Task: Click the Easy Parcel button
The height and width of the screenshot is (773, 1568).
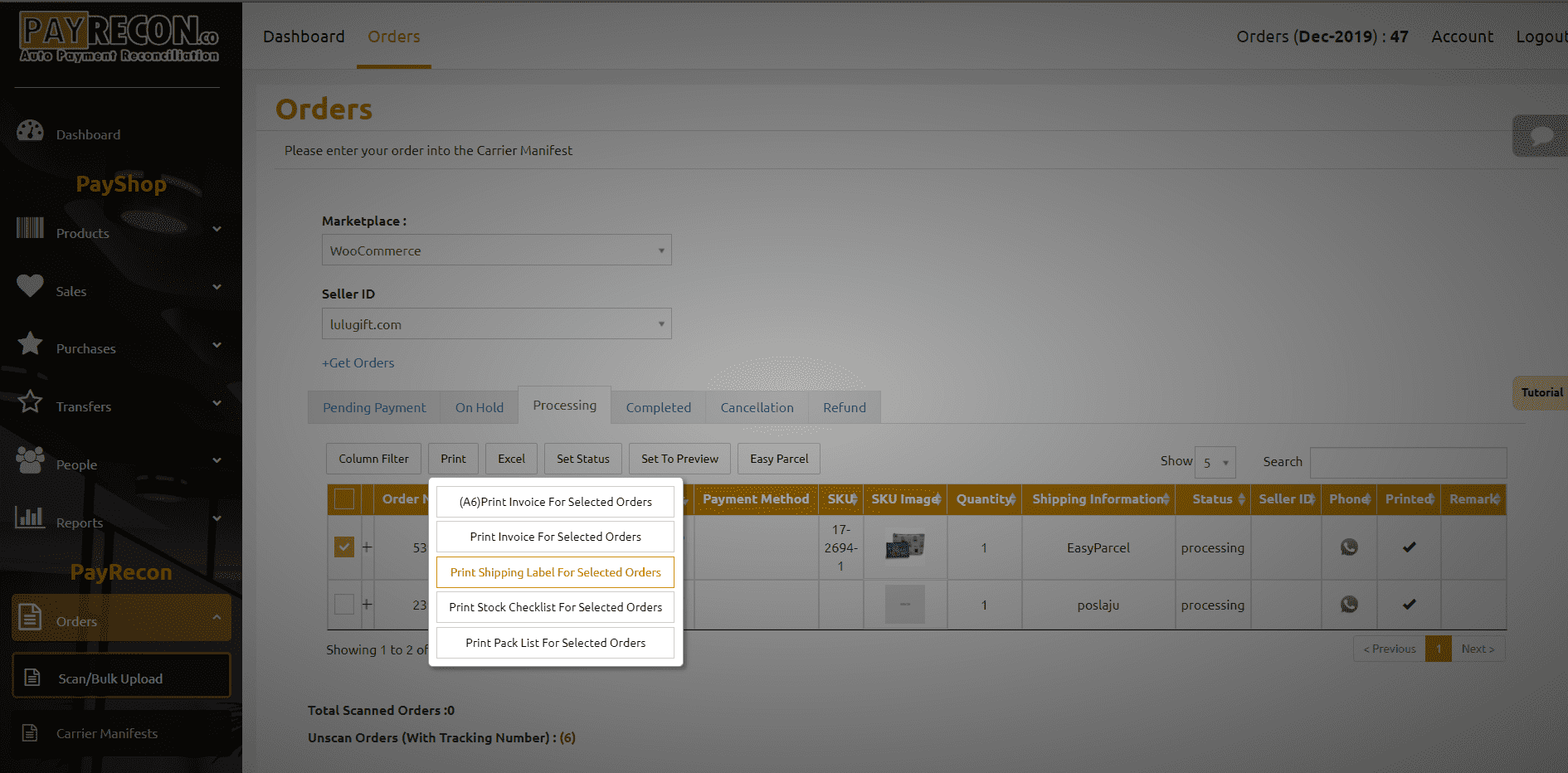Action: (779, 459)
